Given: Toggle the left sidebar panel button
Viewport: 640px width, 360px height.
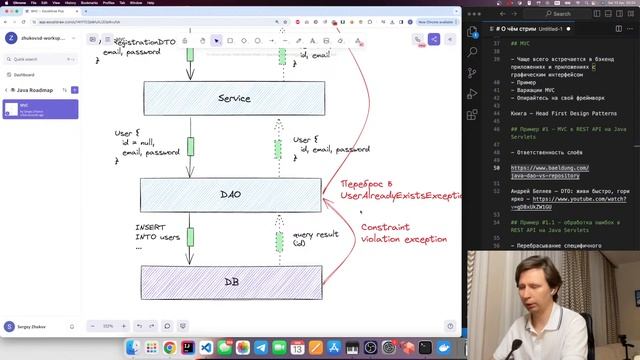Looking at the screenshot, I should pos(93,39).
